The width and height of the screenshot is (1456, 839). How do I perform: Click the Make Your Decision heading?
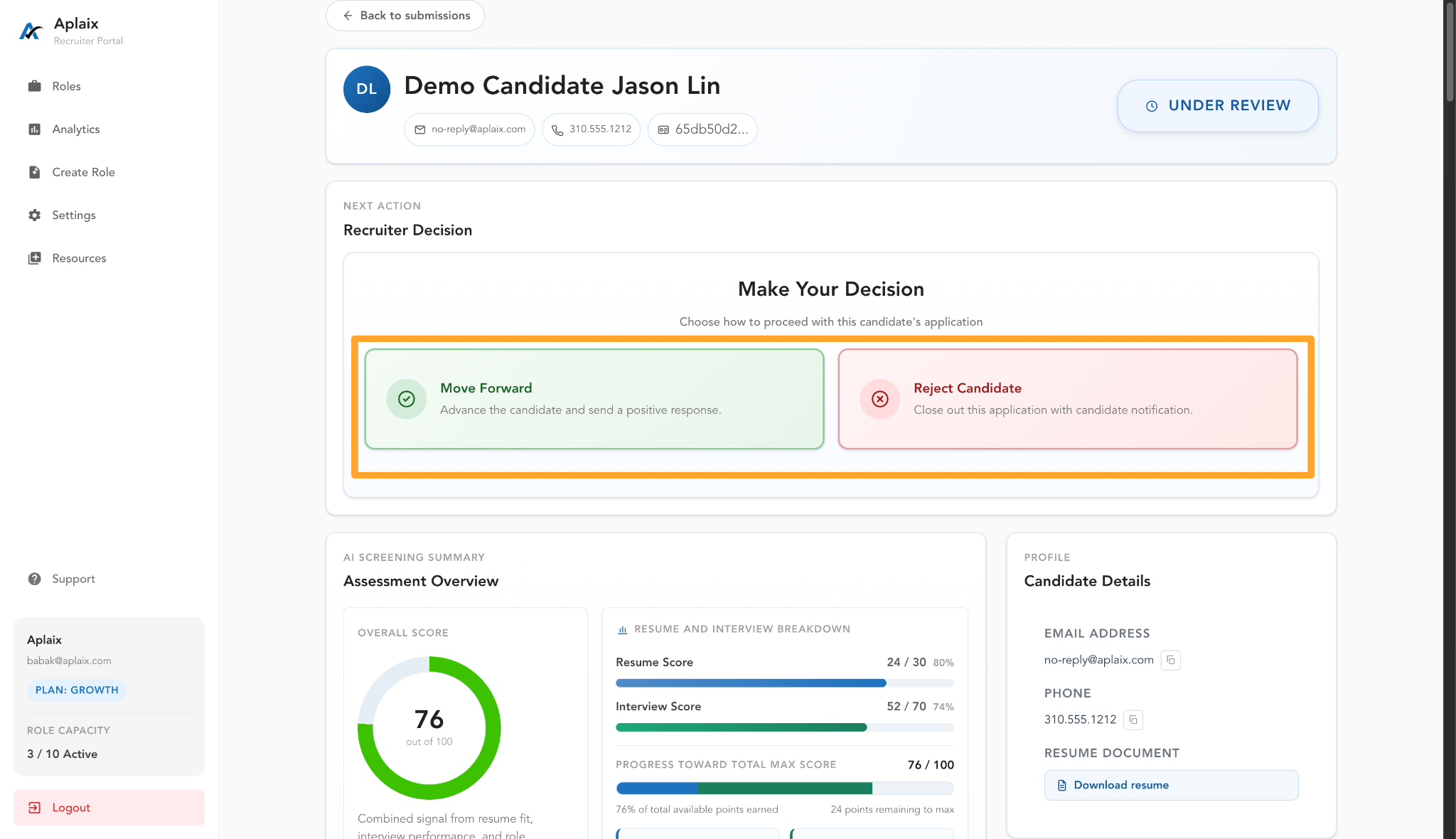(831, 289)
